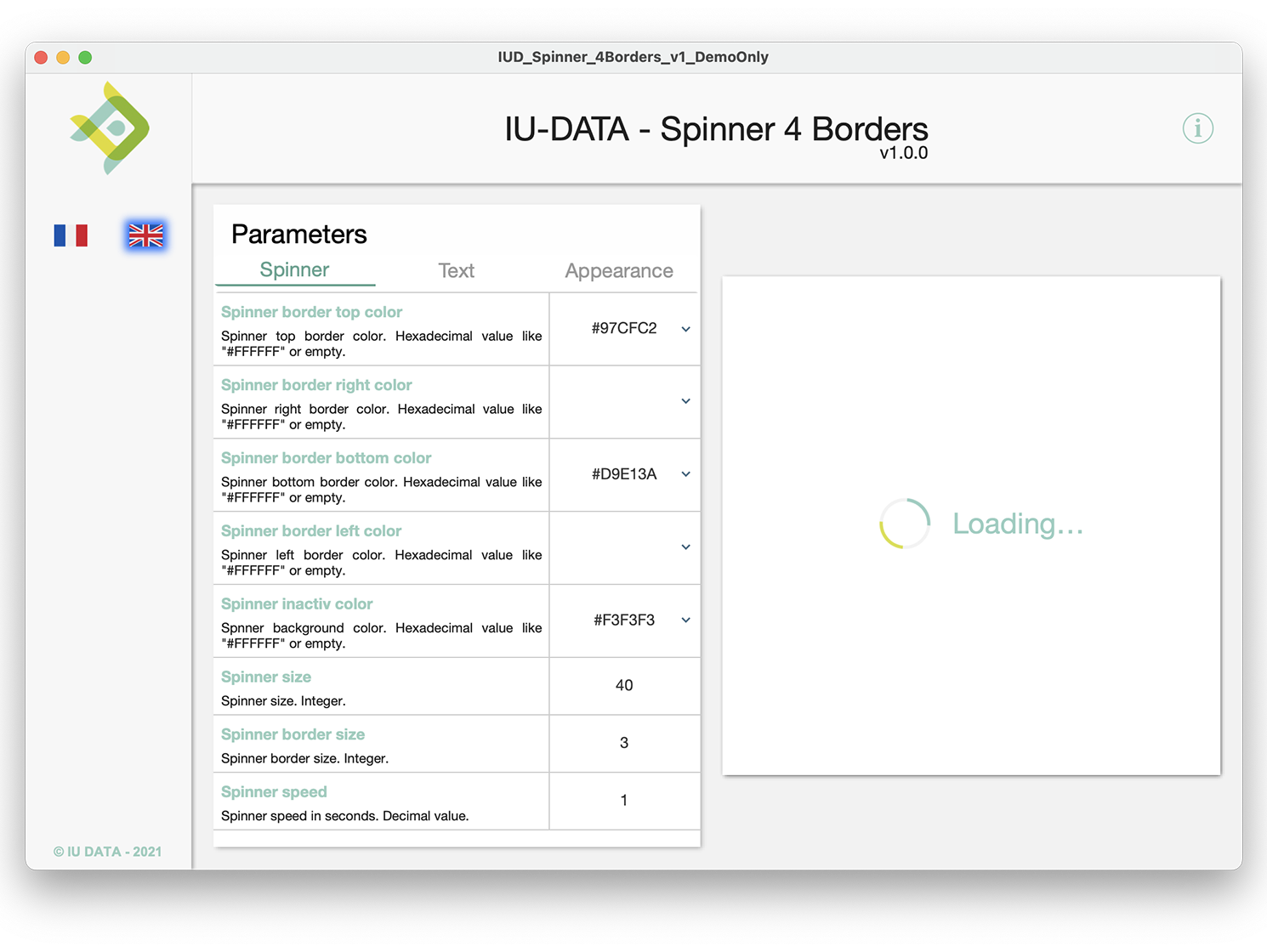Open the Spinner tab
1267x952 pixels.
coord(294,269)
